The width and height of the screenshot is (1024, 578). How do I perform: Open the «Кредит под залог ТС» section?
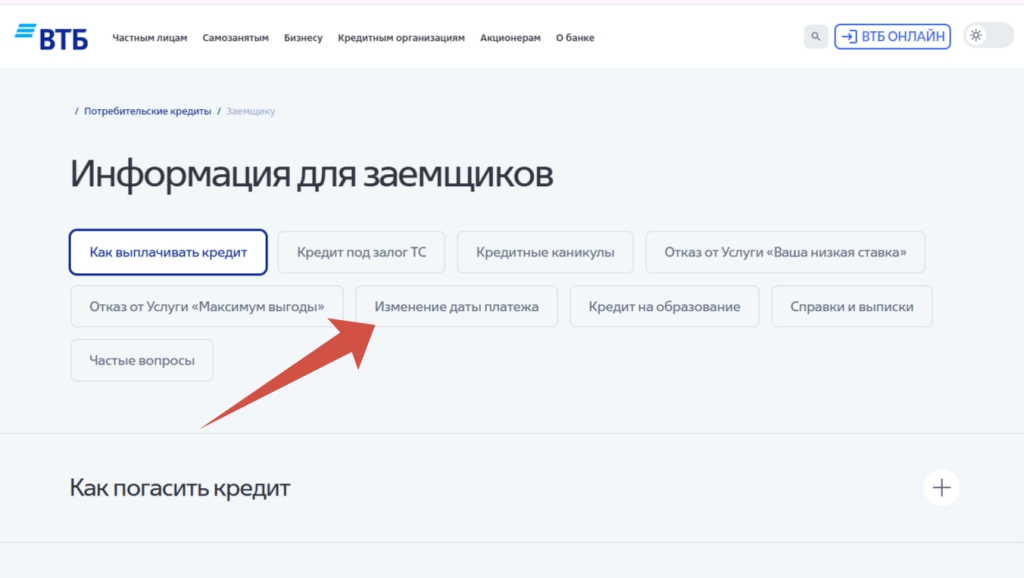tap(361, 252)
